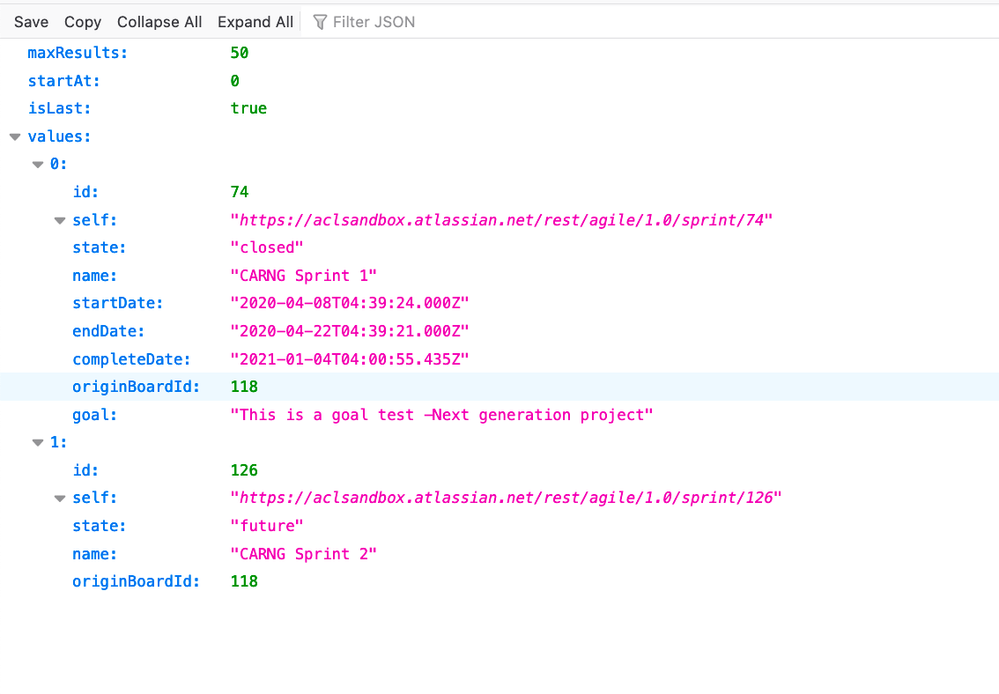The image size is (999, 694).
Task: Collapse entry 0 disclosure triangle
Action: (x=38, y=163)
